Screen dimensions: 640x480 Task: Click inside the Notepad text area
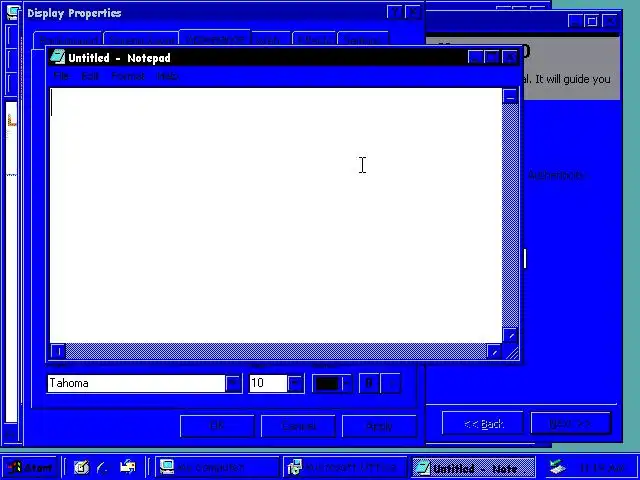[276, 215]
